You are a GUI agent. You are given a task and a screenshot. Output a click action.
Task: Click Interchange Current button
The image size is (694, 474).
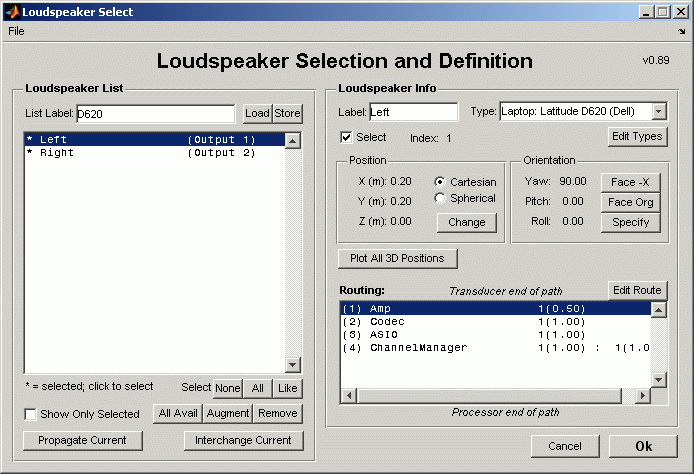click(243, 440)
